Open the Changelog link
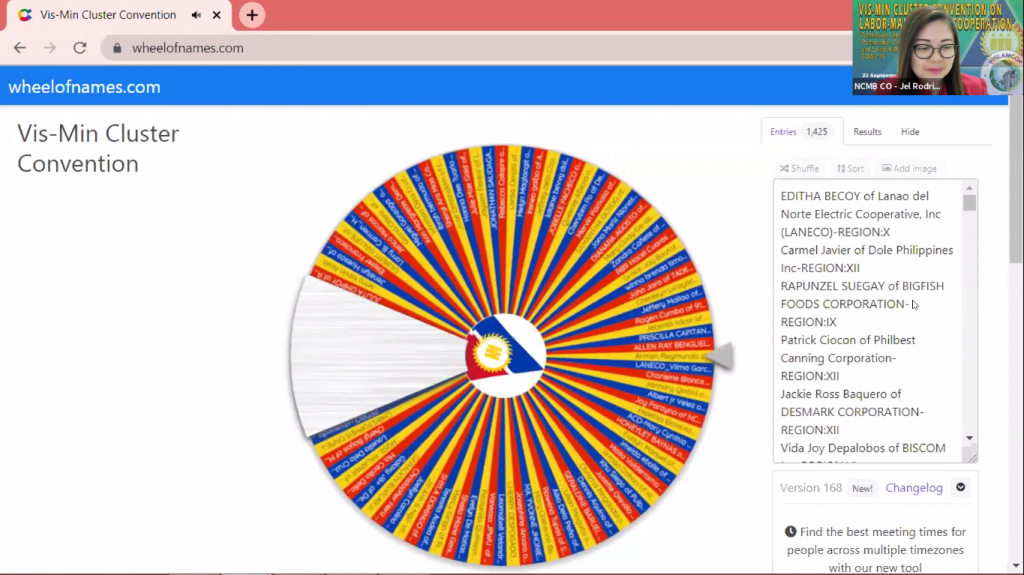 [914, 488]
